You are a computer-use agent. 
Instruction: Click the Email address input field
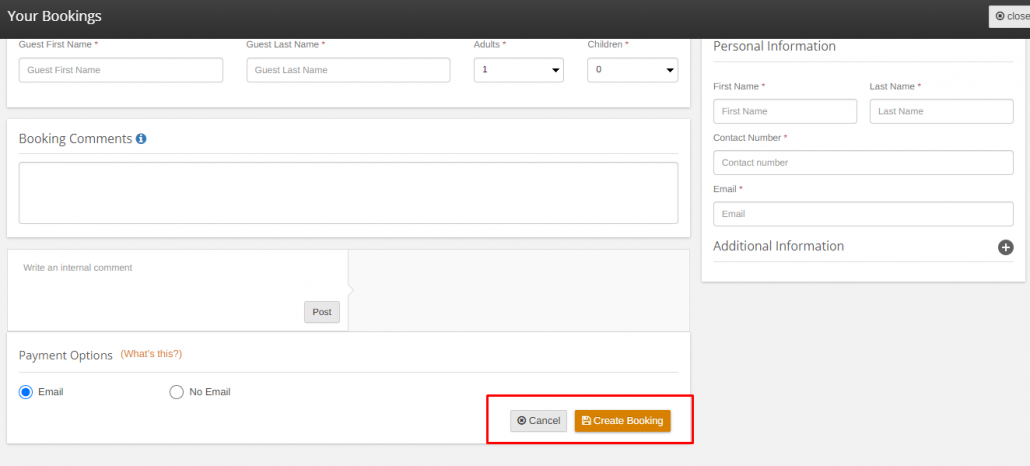click(x=863, y=214)
